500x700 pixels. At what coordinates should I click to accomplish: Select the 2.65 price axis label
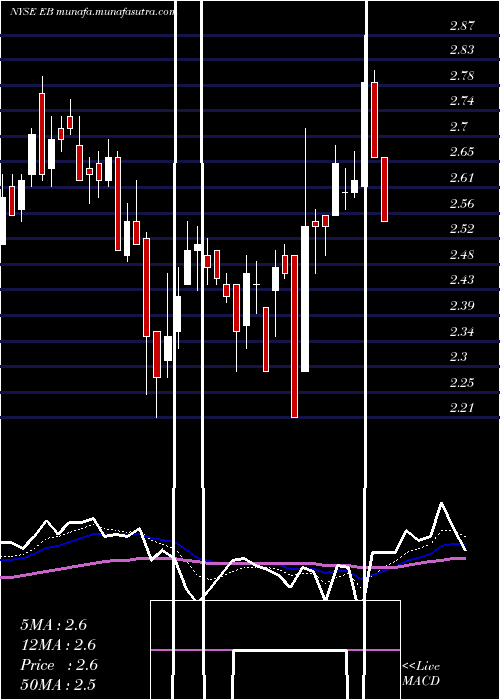coord(462,152)
